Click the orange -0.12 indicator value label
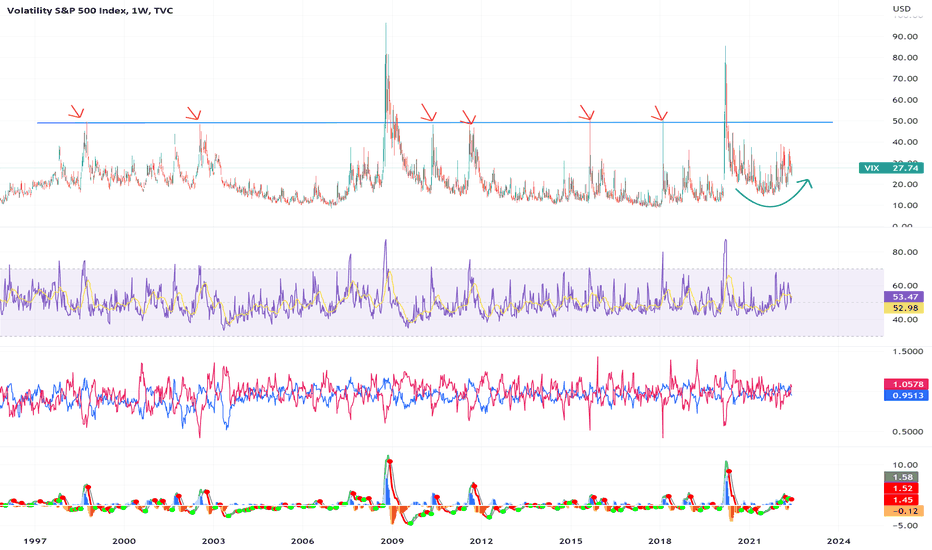The width and height of the screenshot is (932, 550). tap(903, 511)
